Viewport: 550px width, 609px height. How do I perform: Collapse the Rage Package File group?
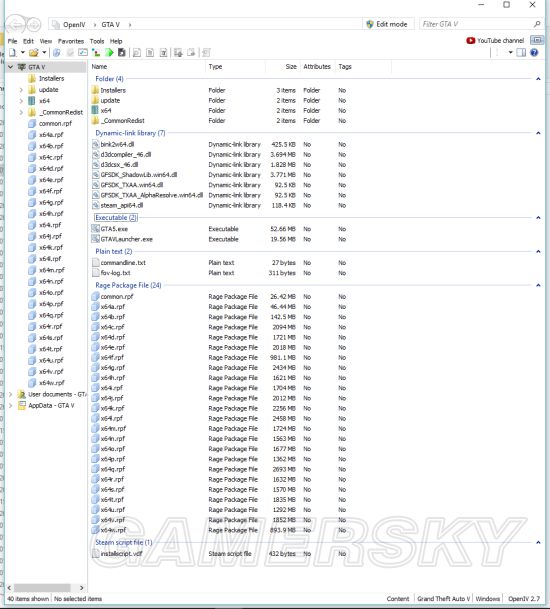[538, 285]
